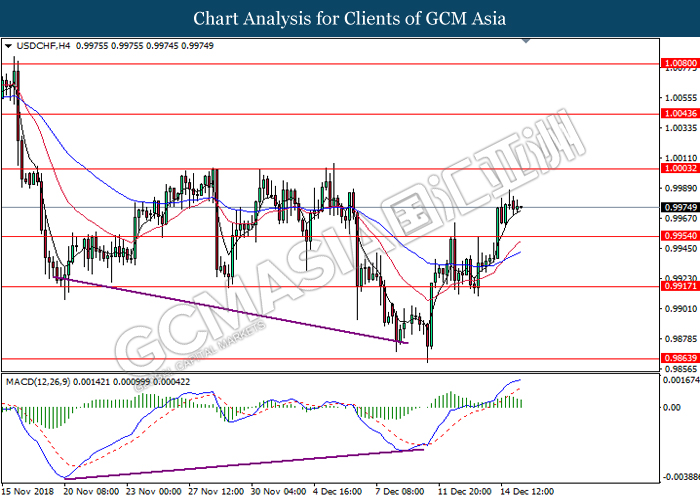This screenshot has height=500, width=700.
Task: Click the 4 Dec 16:00 time label
Action: tap(338, 492)
